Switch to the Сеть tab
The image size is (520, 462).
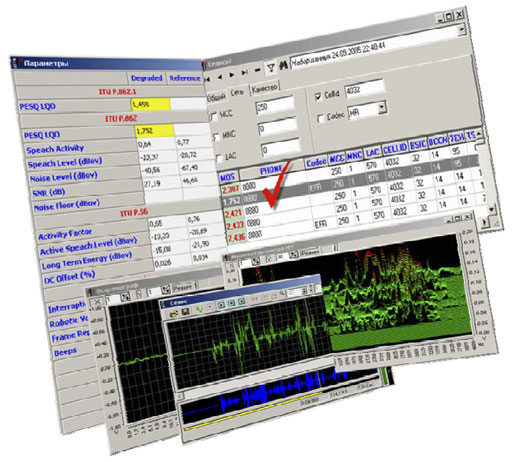point(237,93)
